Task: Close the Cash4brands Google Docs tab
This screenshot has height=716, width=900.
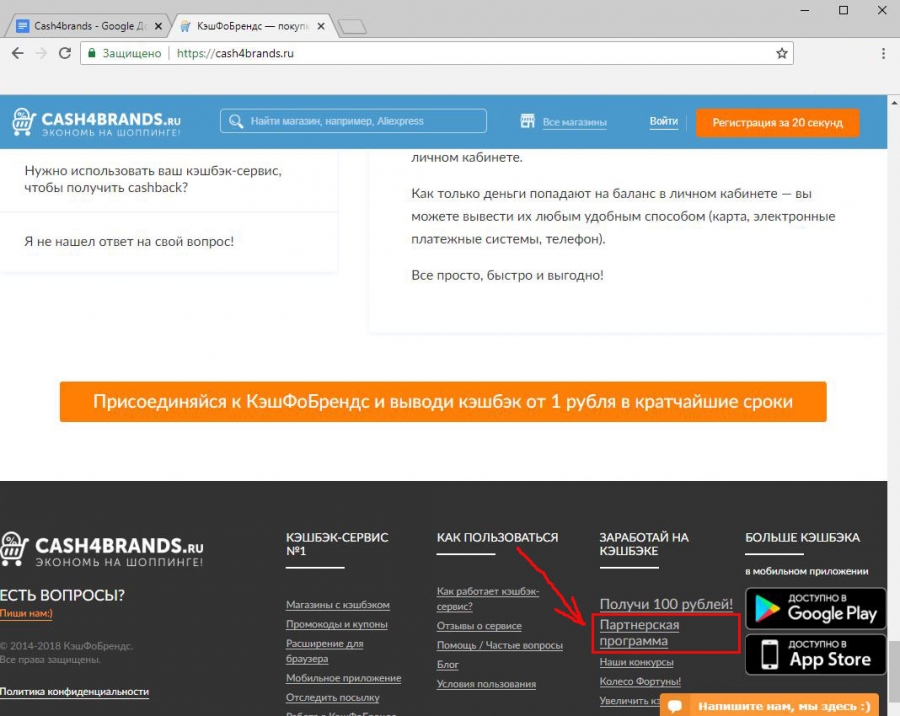Action: [158, 26]
